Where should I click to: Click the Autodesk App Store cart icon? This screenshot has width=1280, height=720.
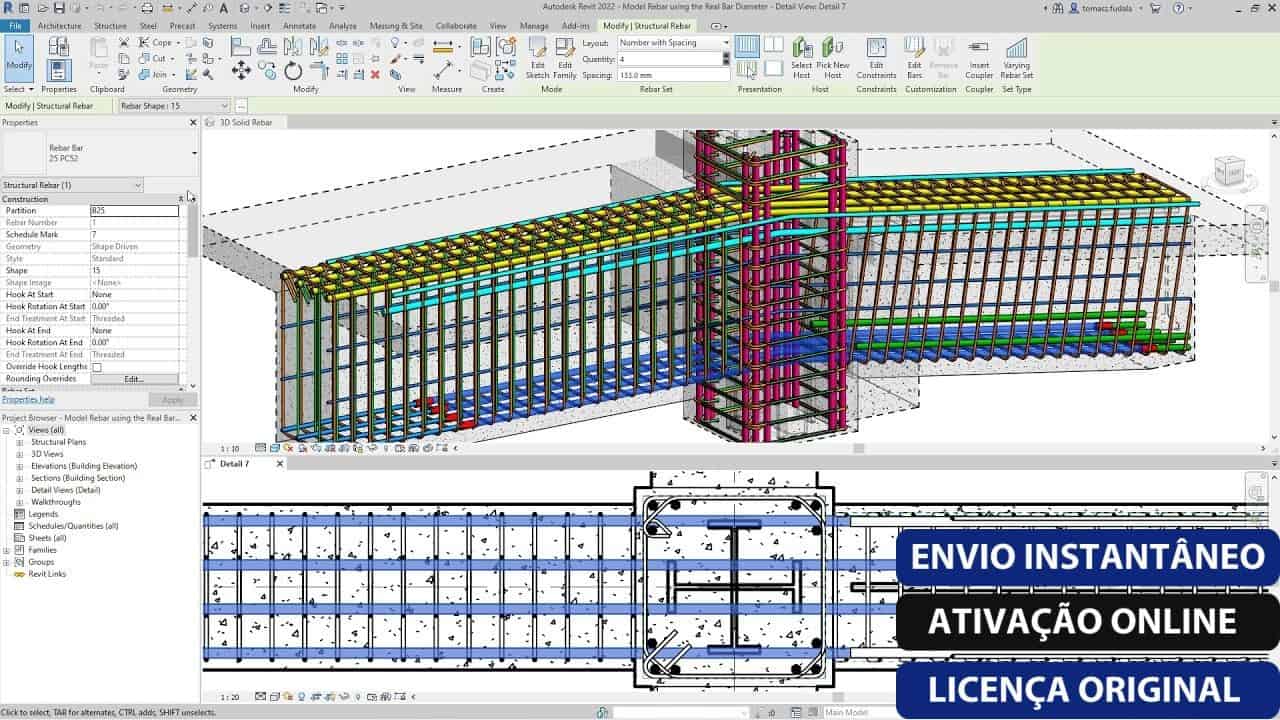[x=1156, y=8]
